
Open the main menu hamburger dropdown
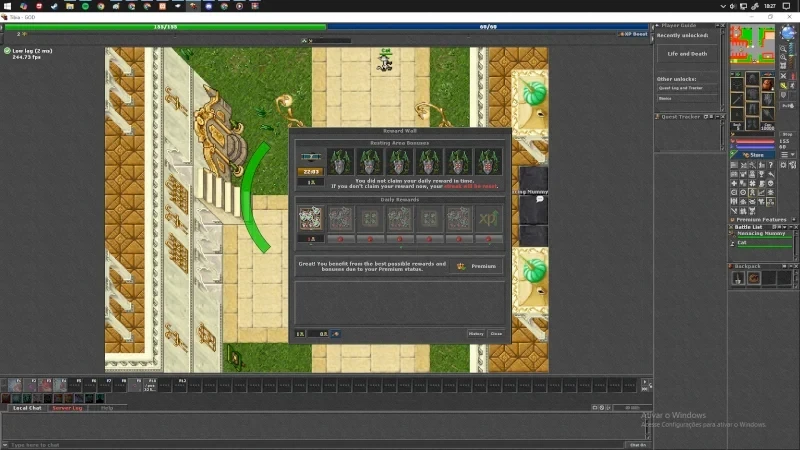click(788, 154)
